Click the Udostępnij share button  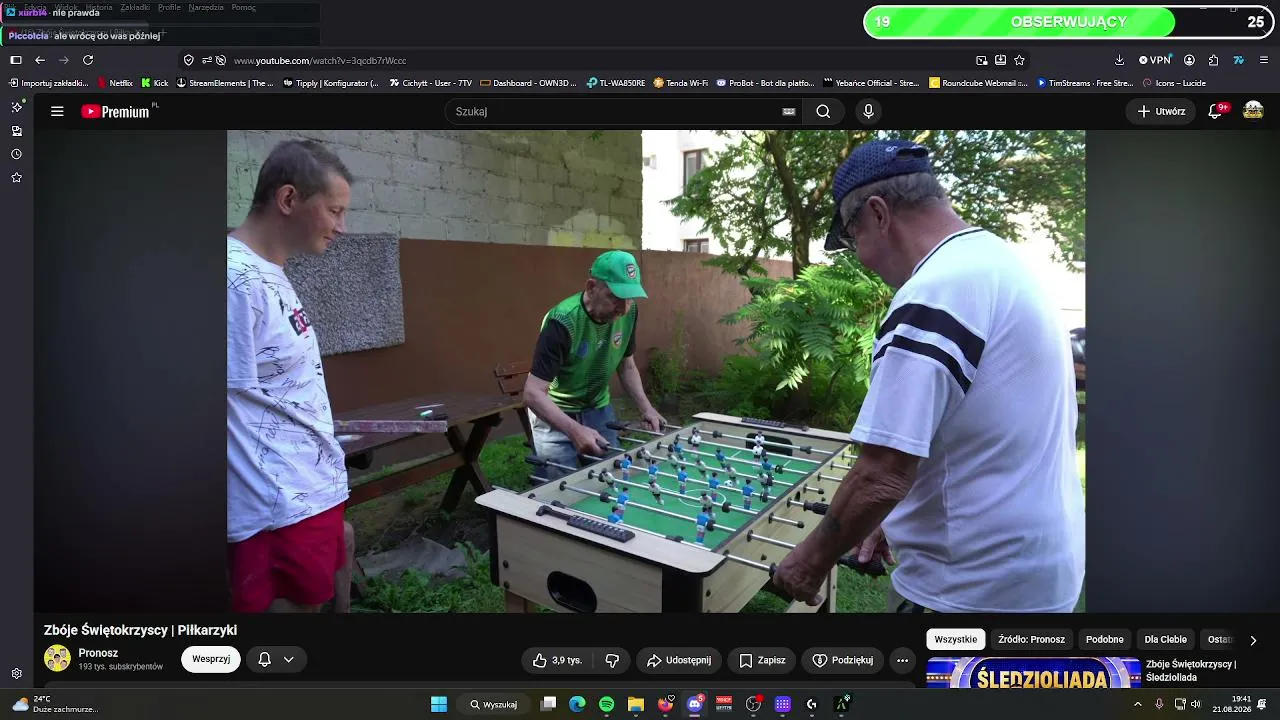click(679, 660)
